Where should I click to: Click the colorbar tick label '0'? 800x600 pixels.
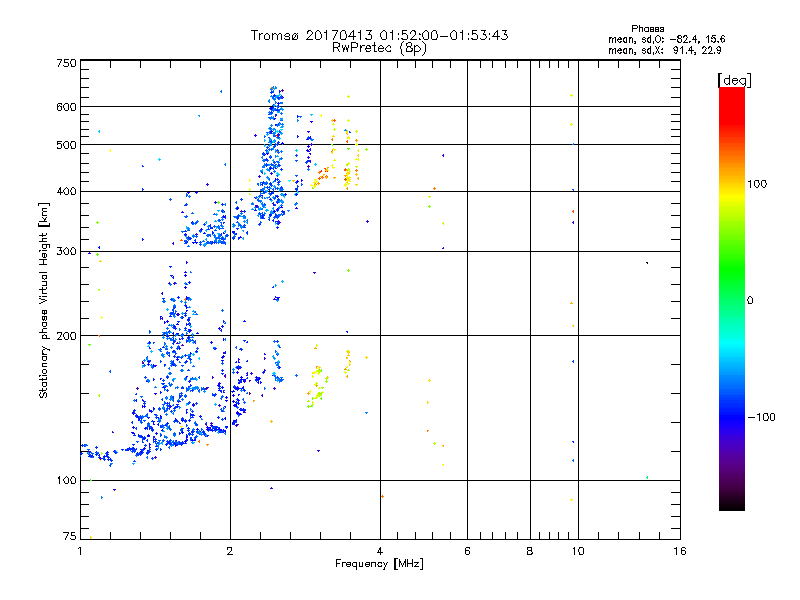tap(750, 301)
